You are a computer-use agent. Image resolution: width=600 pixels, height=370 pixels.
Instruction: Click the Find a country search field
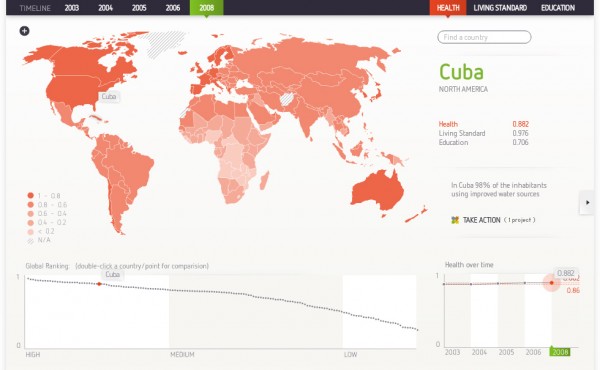[x=484, y=37]
